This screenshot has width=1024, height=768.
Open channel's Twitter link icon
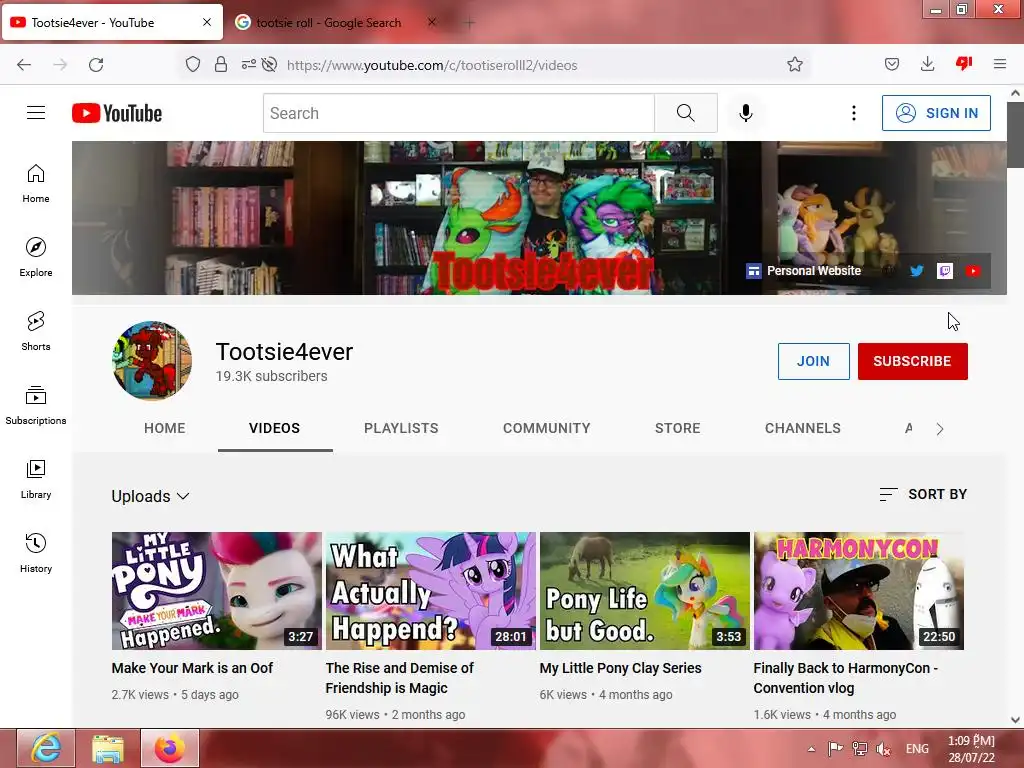(x=917, y=271)
